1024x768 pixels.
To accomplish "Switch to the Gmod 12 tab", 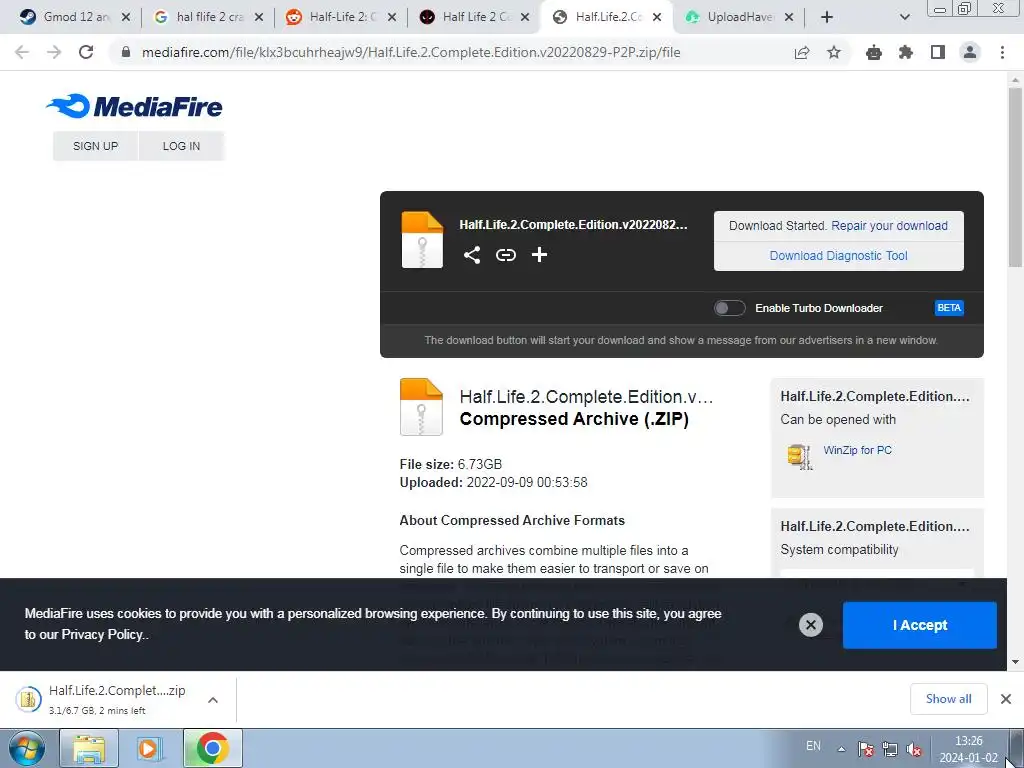I will pos(76,17).
